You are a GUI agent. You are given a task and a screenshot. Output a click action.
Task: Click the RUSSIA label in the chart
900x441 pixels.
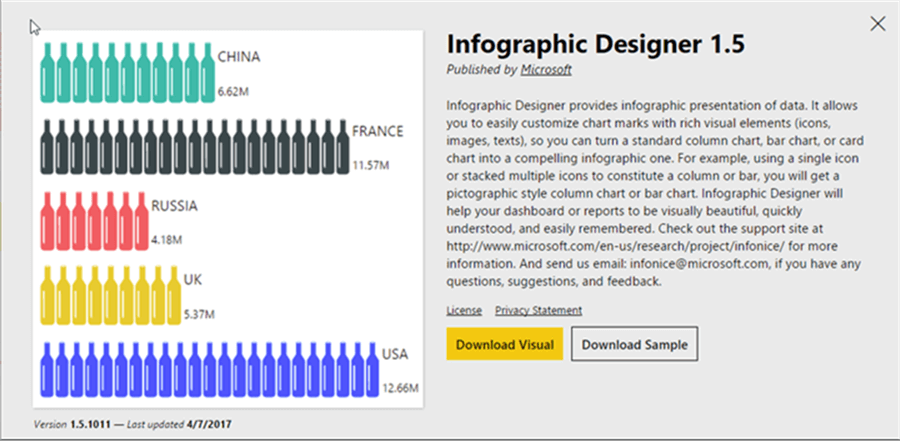coord(174,206)
